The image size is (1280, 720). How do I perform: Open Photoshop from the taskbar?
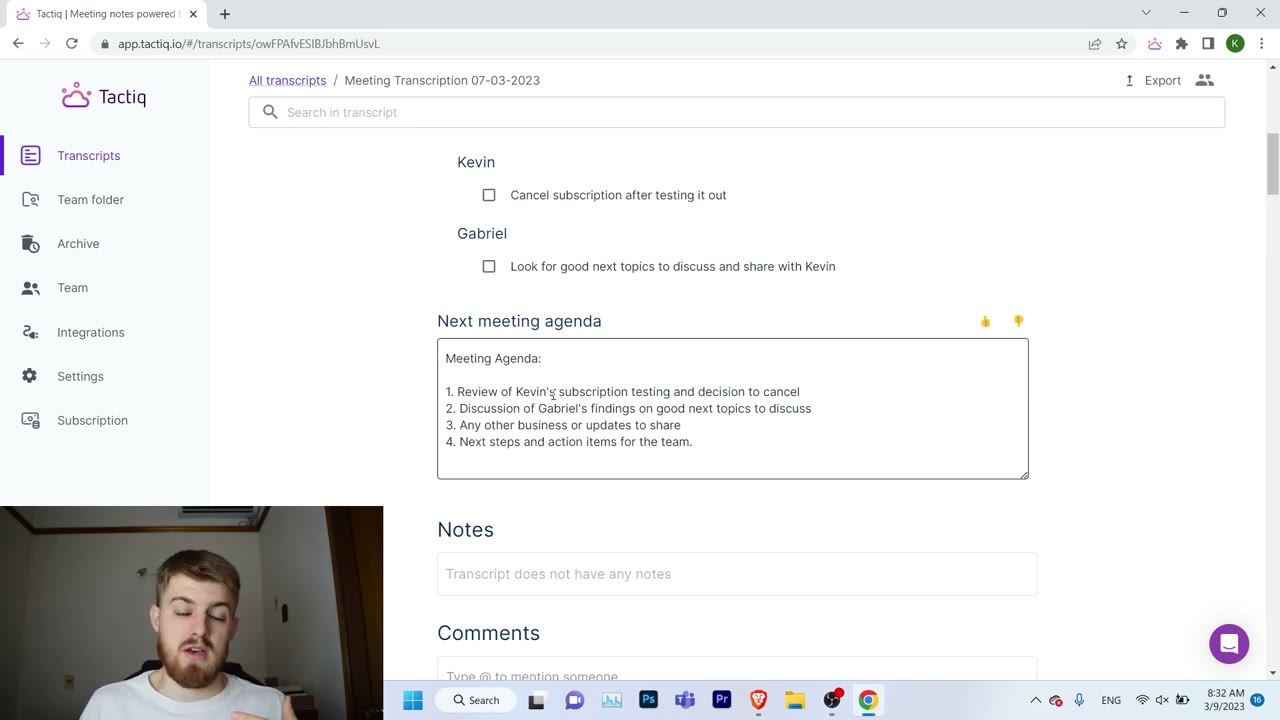click(648, 700)
